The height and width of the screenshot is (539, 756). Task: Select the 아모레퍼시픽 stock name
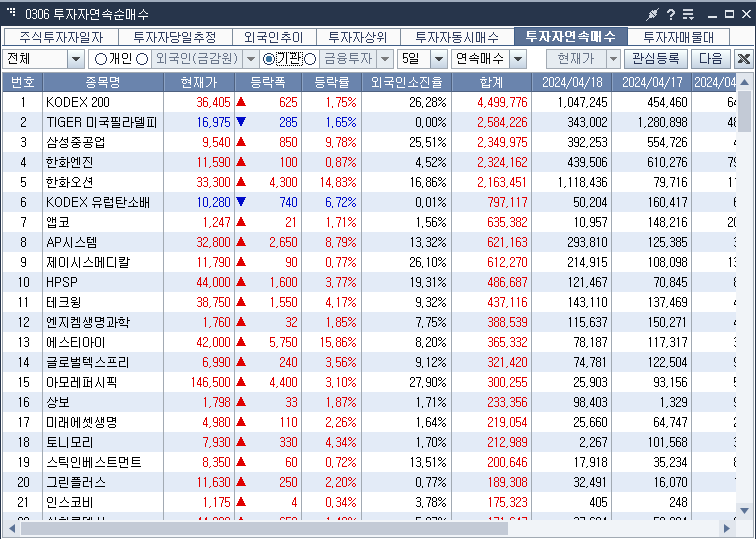pos(81,382)
